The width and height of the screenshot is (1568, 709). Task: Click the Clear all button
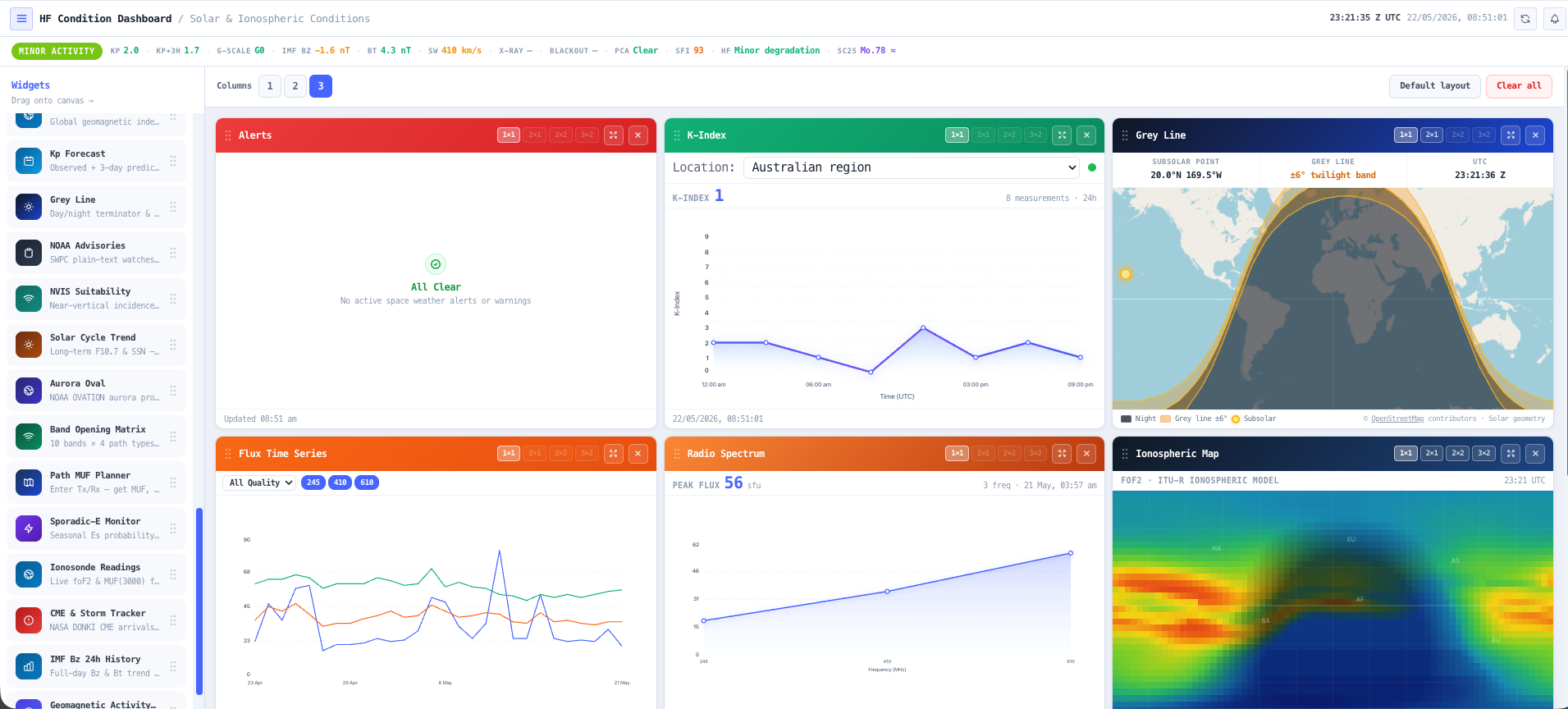(x=1519, y=86)
